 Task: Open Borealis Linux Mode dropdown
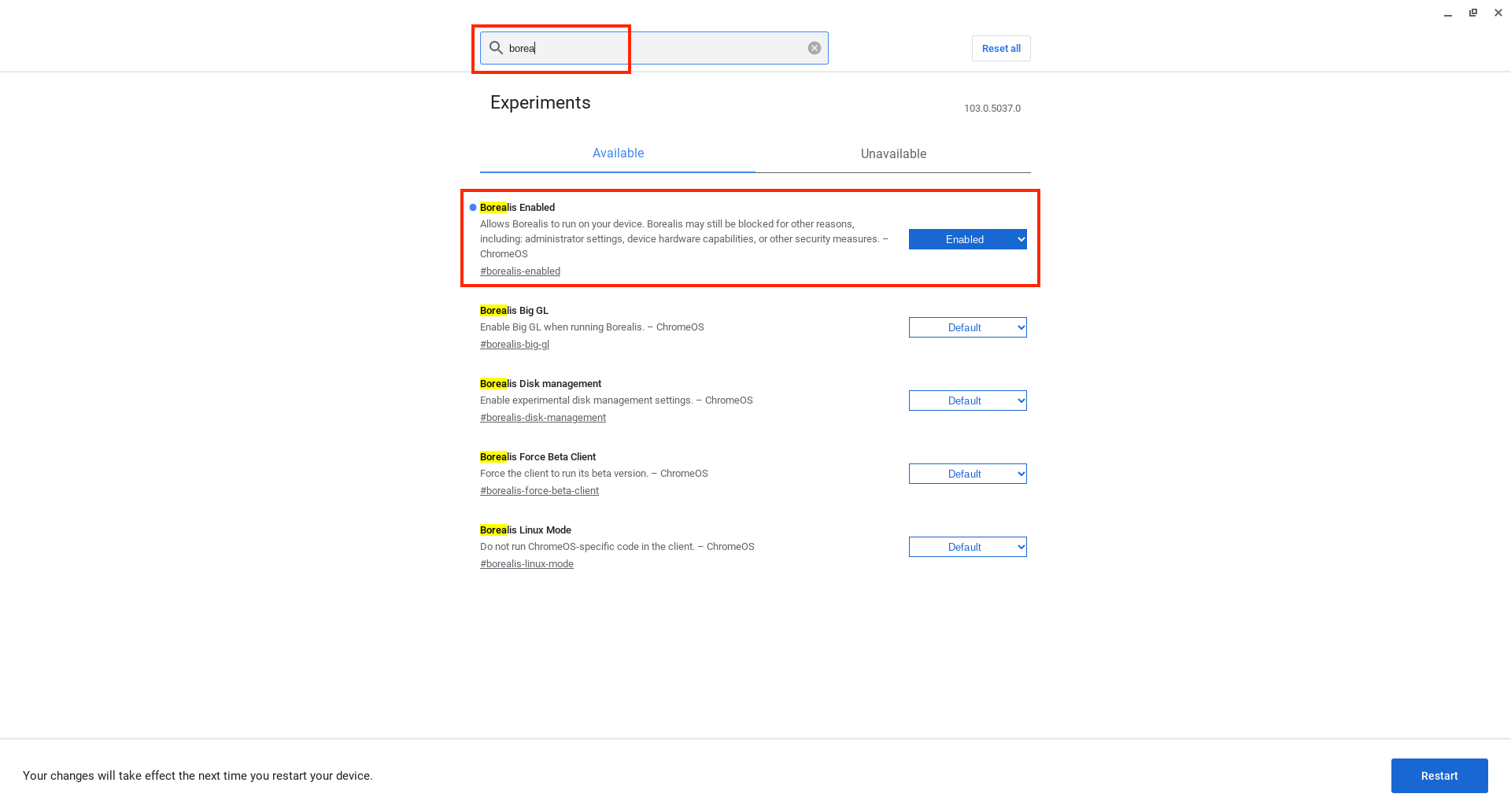coord(968,547)
